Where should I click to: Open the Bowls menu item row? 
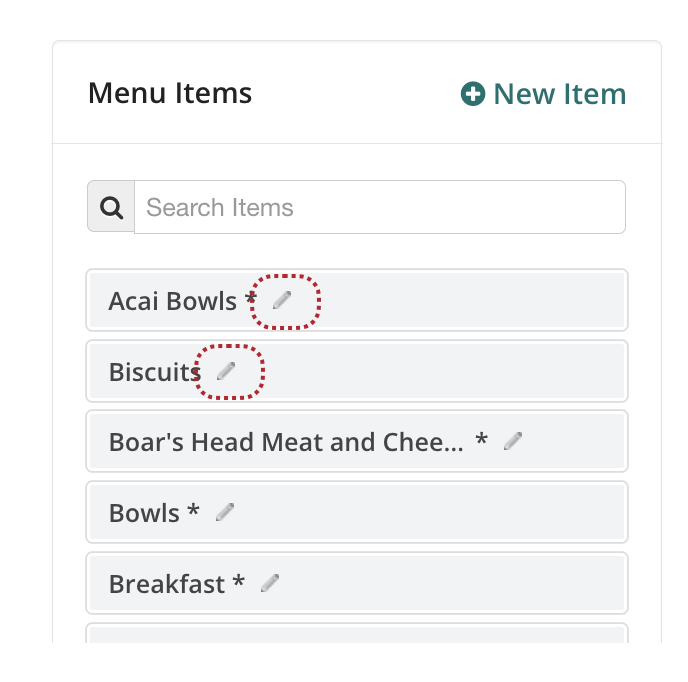pyautogui.click(x=144, y=513)
